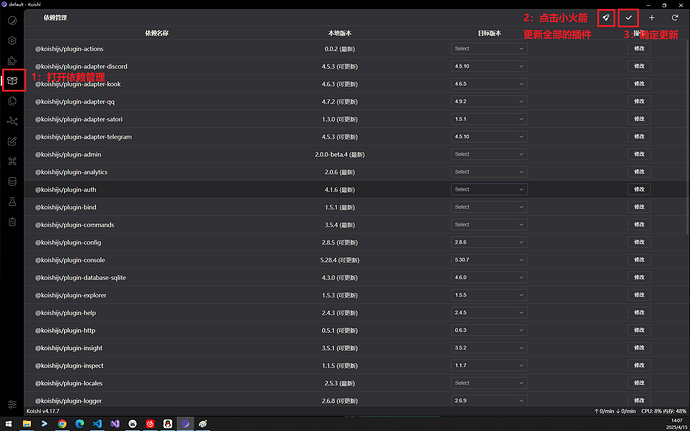Open the 1.5.1 dropdown for plugin-adapter-satori
Viewport: 690px width, 431px height.
point(489,119)
